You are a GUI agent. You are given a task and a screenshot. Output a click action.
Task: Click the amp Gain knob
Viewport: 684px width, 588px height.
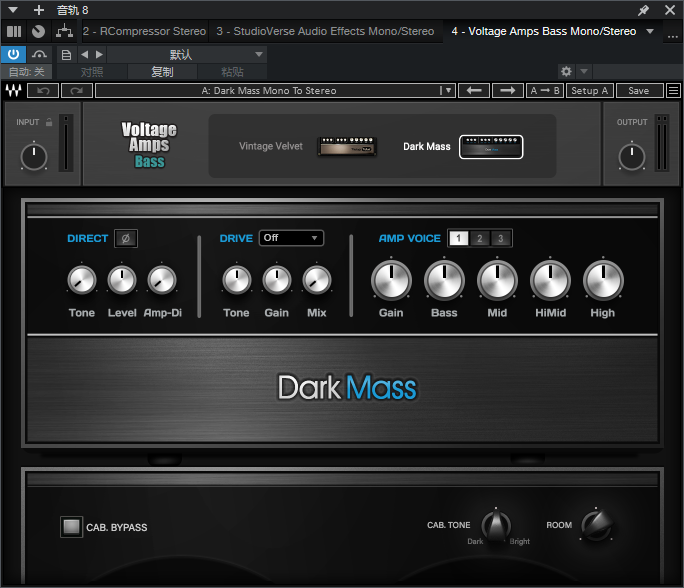click(391, 280)
